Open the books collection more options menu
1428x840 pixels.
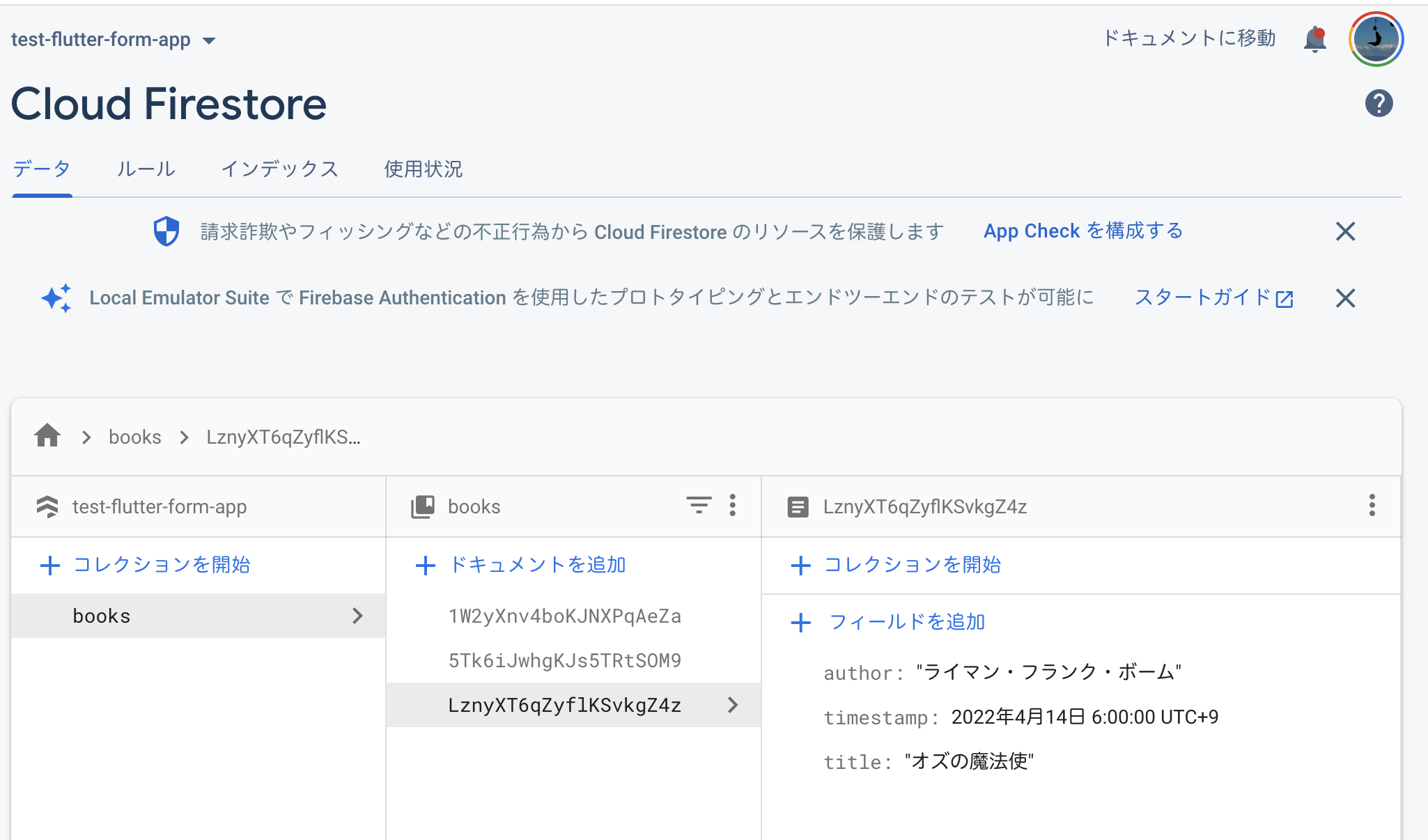[x=732, y=505]
